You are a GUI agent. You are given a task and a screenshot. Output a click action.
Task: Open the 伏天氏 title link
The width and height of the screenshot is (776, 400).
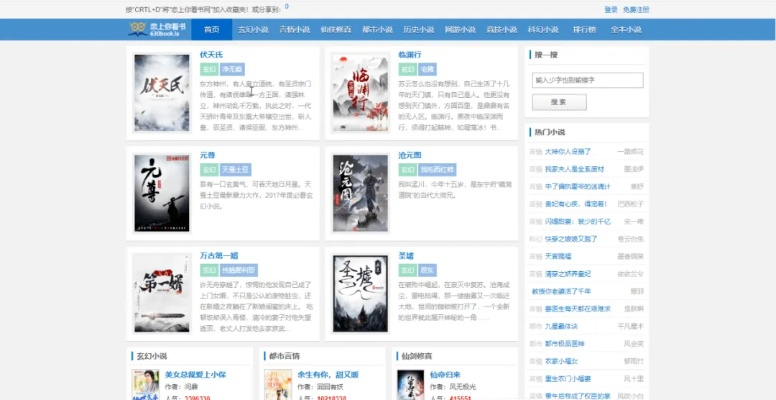pyautogui.click(x=210, y=54)
